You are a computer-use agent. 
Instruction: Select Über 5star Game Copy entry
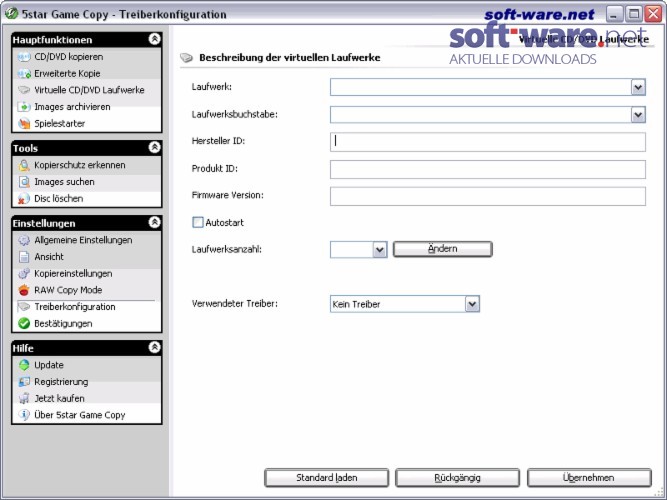80,415
